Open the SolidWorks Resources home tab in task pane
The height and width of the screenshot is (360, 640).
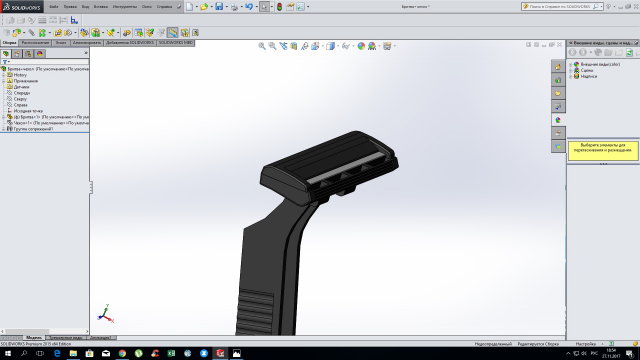(x=558, y=67)
